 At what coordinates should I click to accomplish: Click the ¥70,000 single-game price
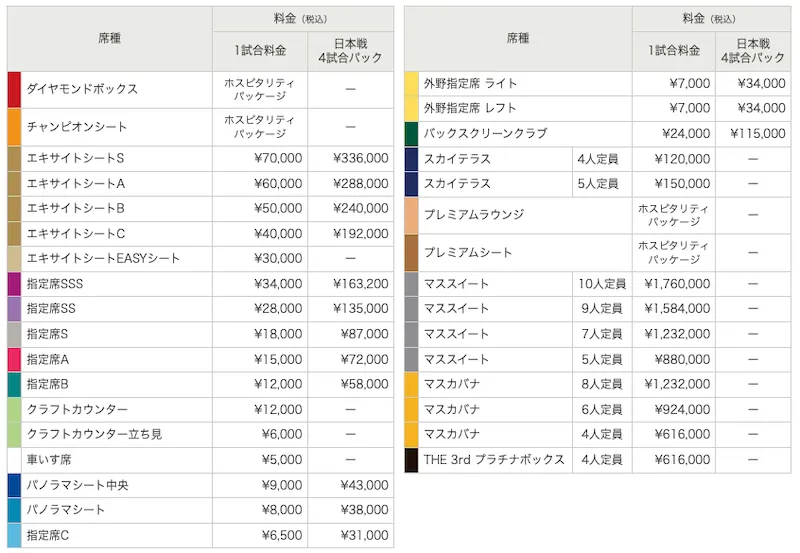(x=278, y=158)
